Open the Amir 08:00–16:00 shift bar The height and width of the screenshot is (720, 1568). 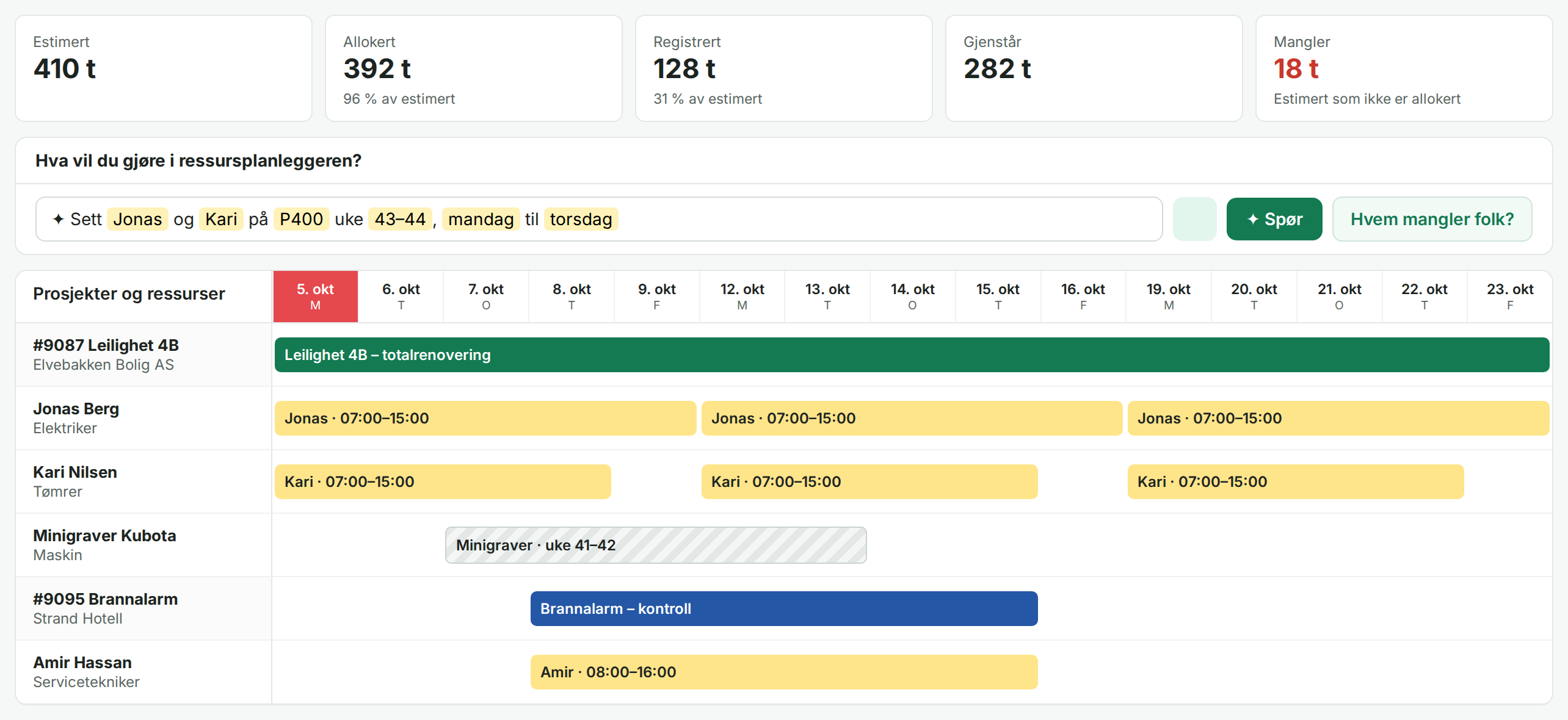coord(784,672)
